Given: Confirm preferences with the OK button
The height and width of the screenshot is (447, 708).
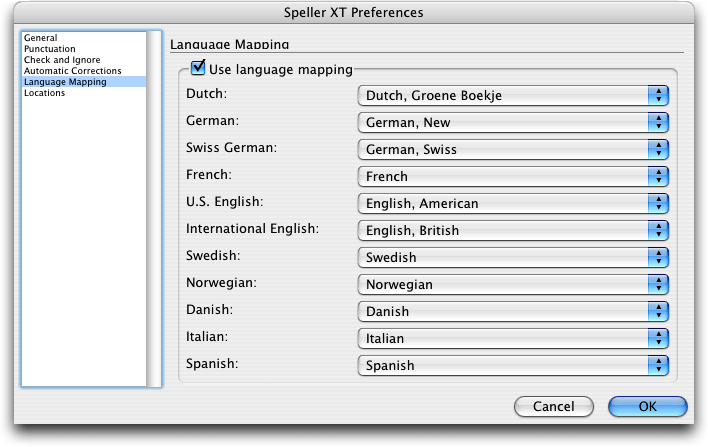Looking at the screenshot, I should 647,406.
